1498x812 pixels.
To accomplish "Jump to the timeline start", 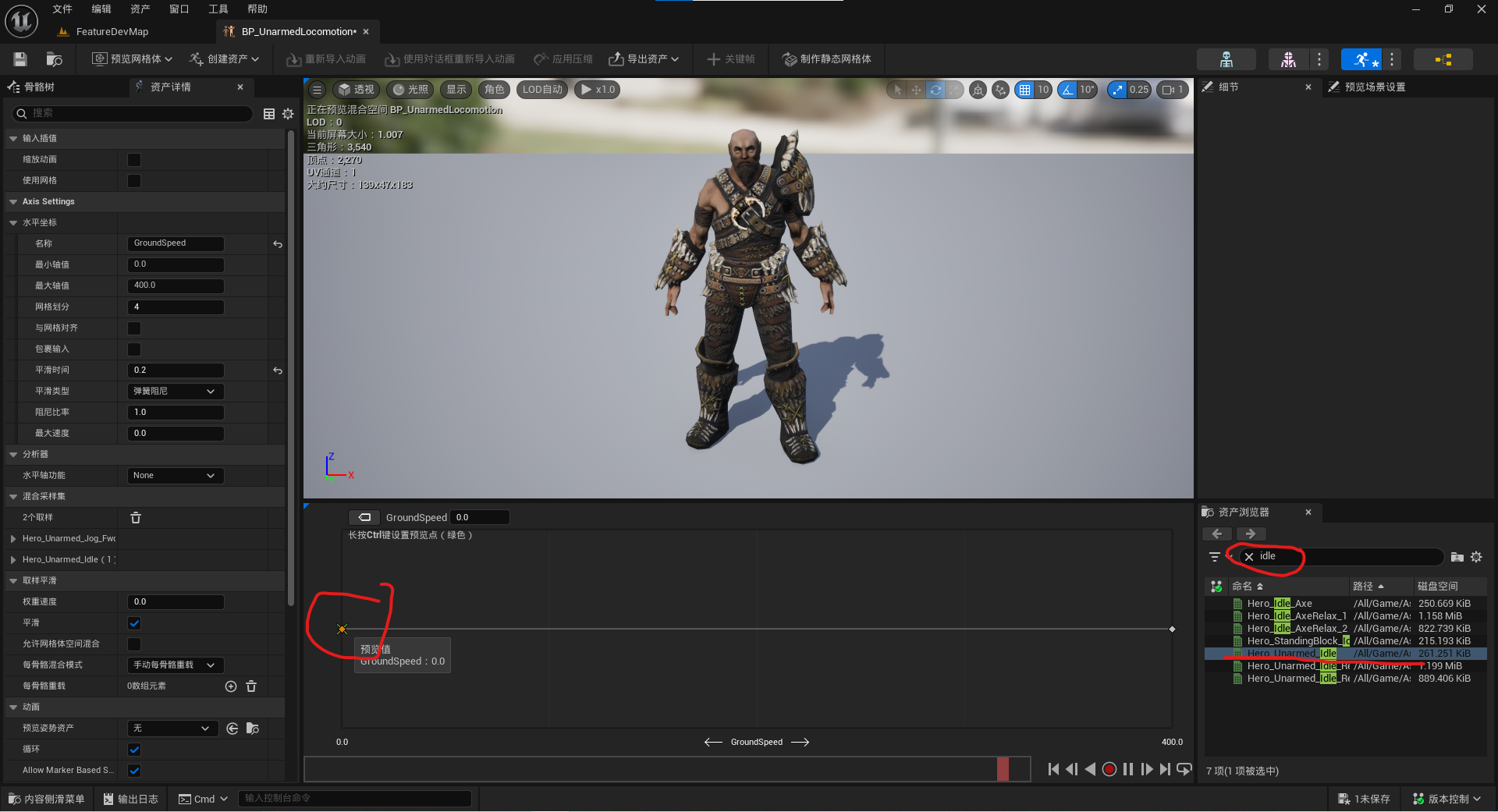I will click(x=1053, y=769).
